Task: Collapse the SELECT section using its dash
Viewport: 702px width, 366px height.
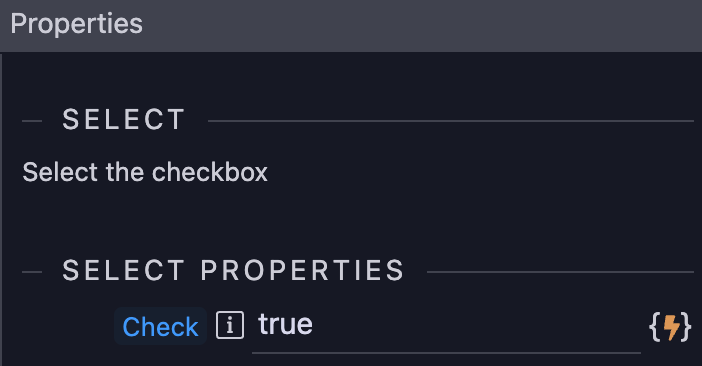Action: coord(32,121)
